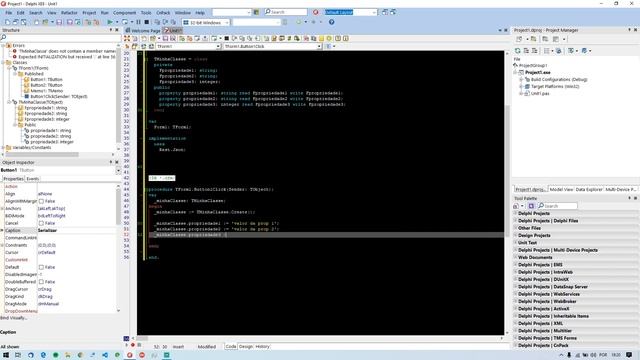This screenshot has width=640, height=360.
Task: Open Edge browser from taskbar
Action: (43, 355)
